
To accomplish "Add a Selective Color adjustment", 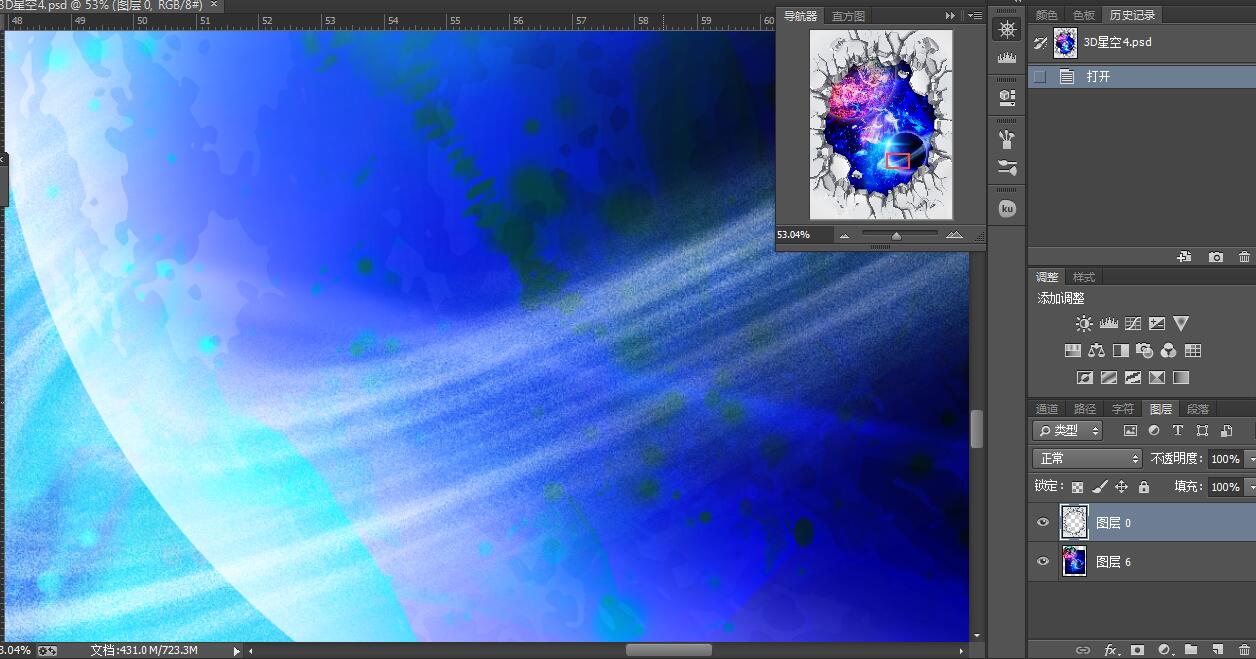I will (x=1157, y=378).
